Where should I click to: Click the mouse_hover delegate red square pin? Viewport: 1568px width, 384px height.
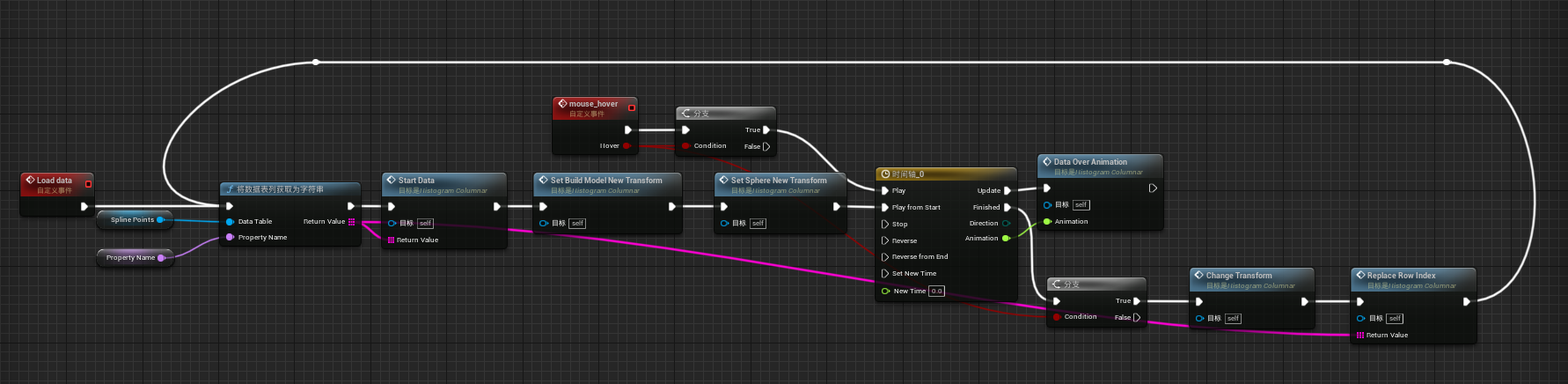pos(631,107)
